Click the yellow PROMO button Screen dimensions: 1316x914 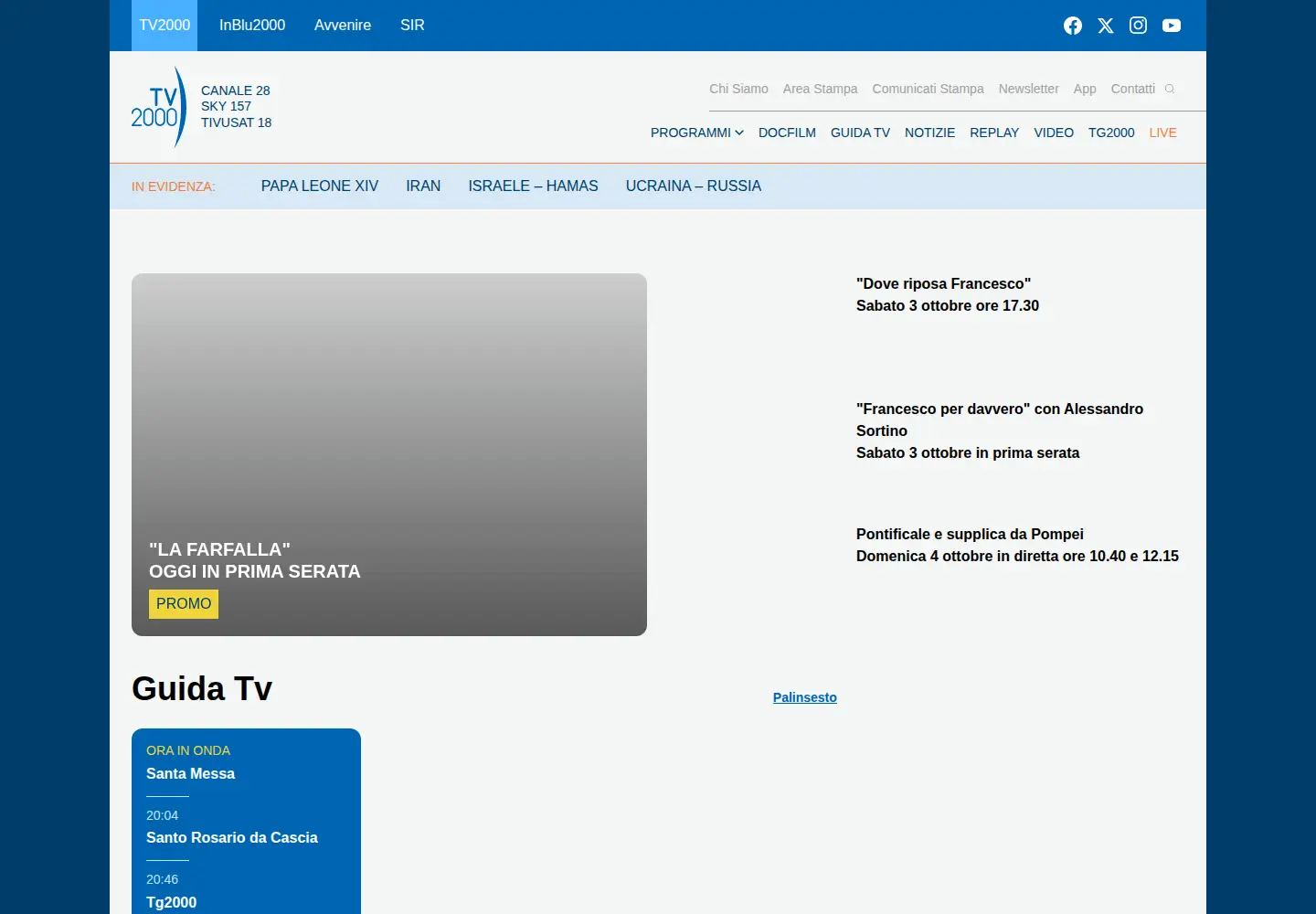(184, 604)
